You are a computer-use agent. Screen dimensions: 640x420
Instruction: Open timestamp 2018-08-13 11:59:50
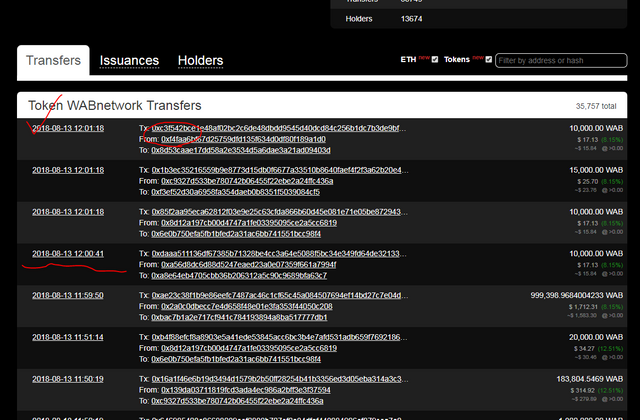point(68,295)
